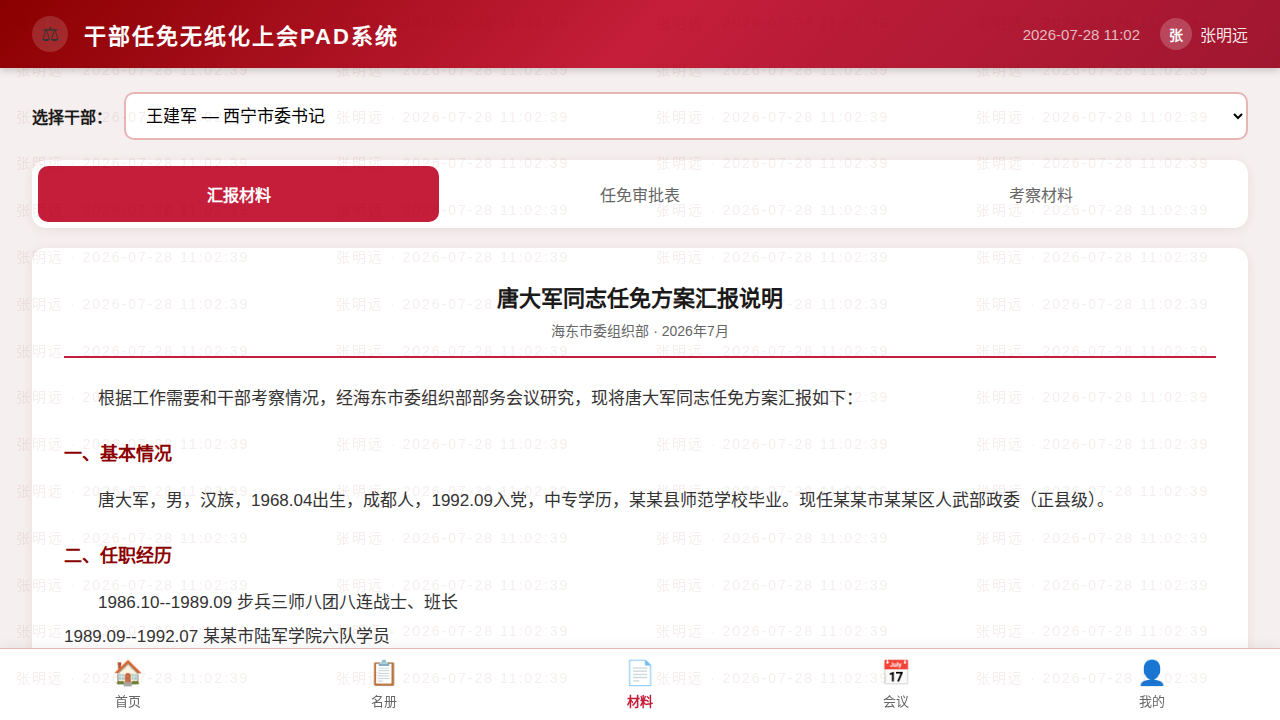Switch to the 考察材料 tab
The width and height of the screenshot is (1280, 720).
coord(1041,195)
